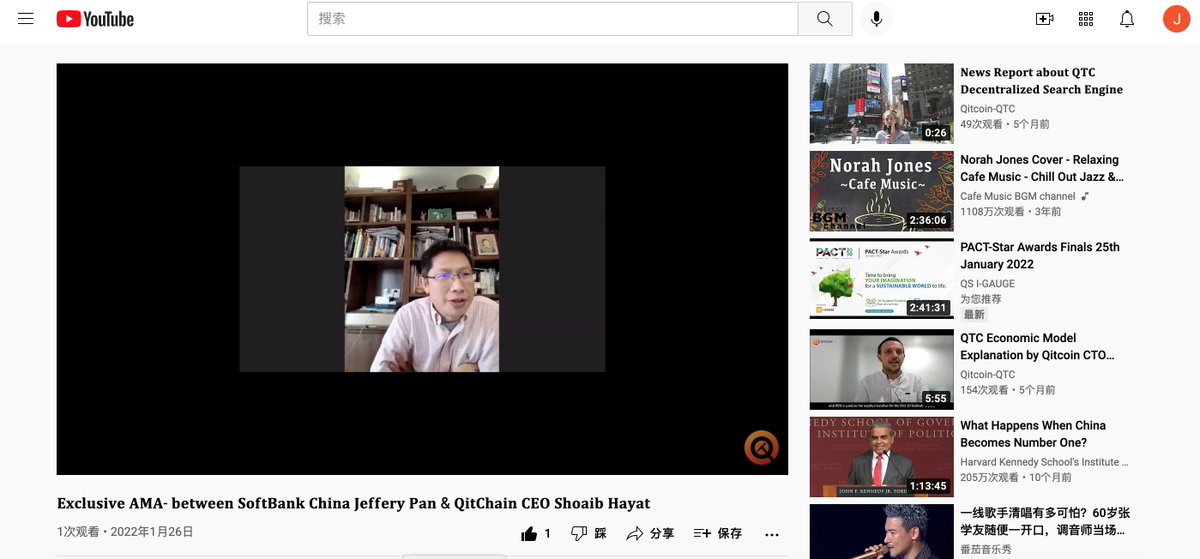Open the YouTube apps grid
The height and width of the screenshot is (559, 1200).
point(1086,19)
